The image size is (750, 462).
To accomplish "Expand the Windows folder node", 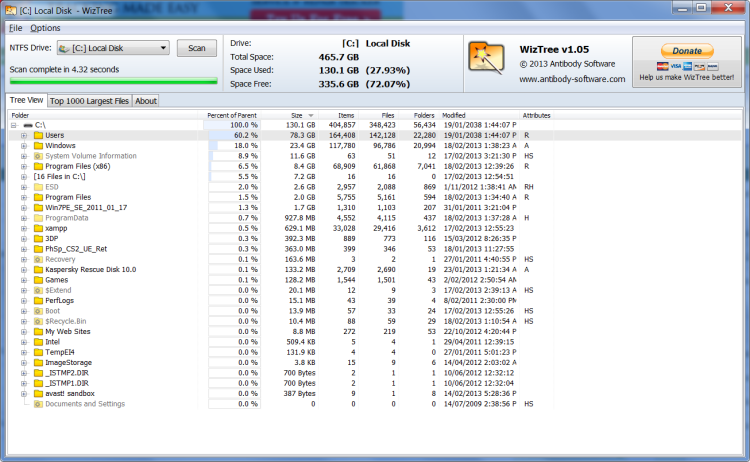I will [23, 146].
